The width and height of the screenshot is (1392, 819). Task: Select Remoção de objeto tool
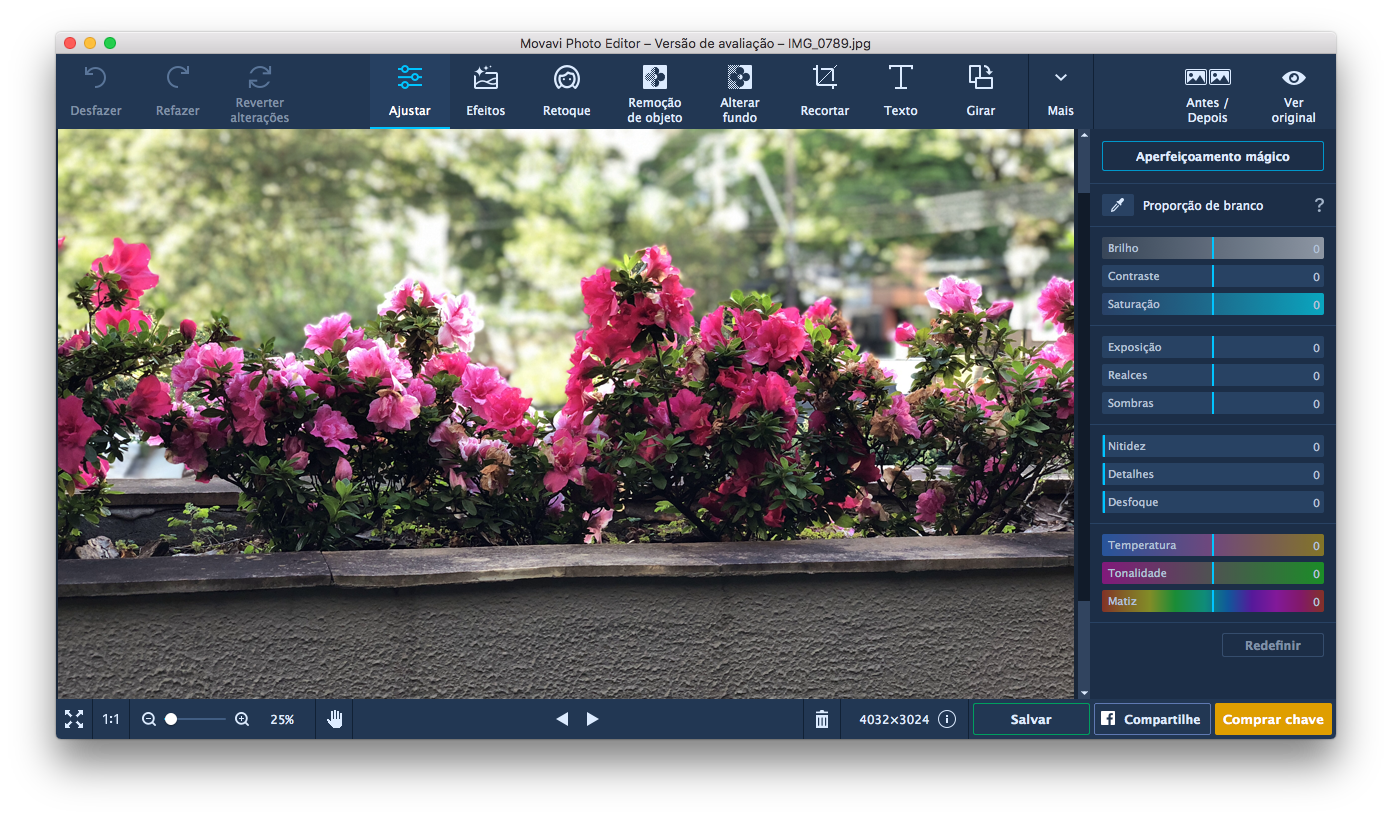[655, 92]
